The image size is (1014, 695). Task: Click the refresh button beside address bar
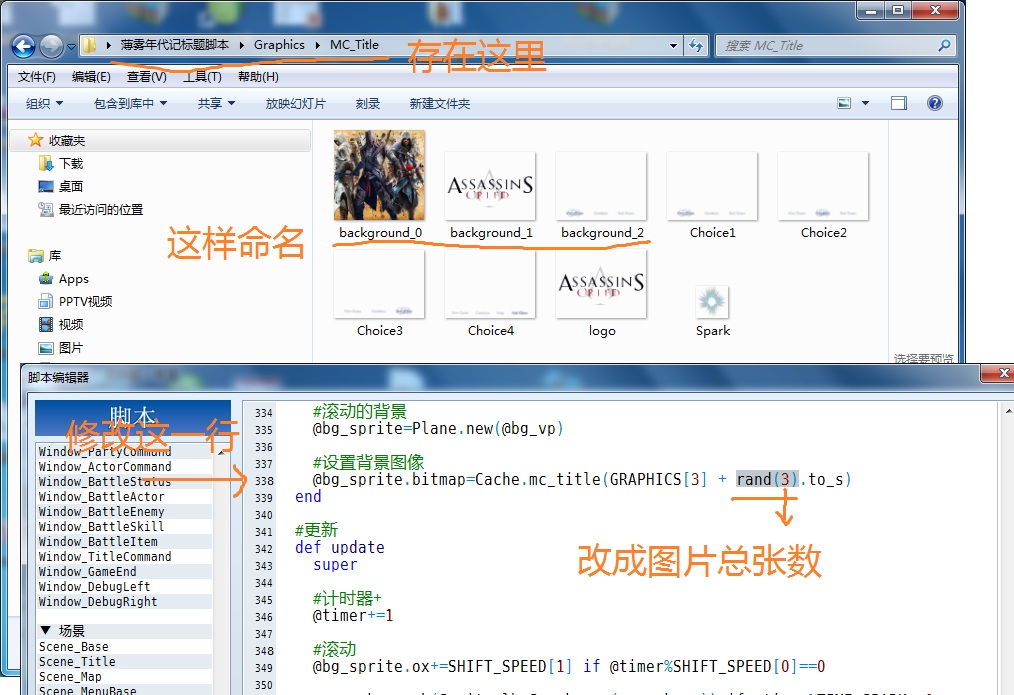click(696, 45)
